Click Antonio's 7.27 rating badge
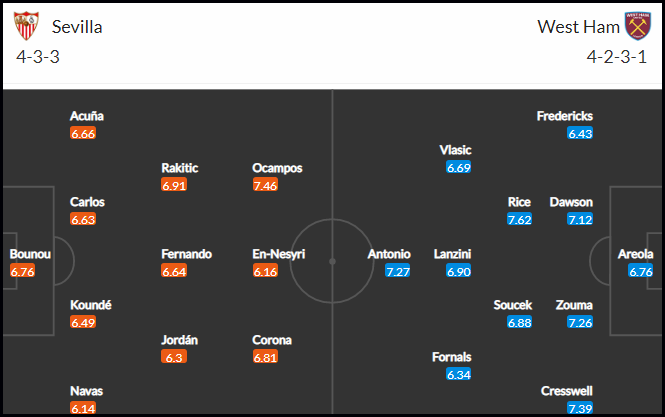 coord(398,271)
